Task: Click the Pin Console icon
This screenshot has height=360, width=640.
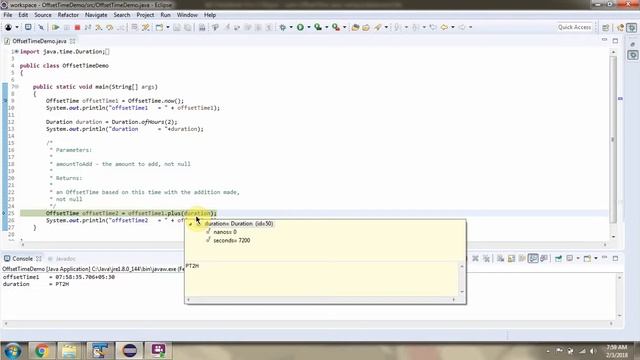Action: tap(558, 258)
